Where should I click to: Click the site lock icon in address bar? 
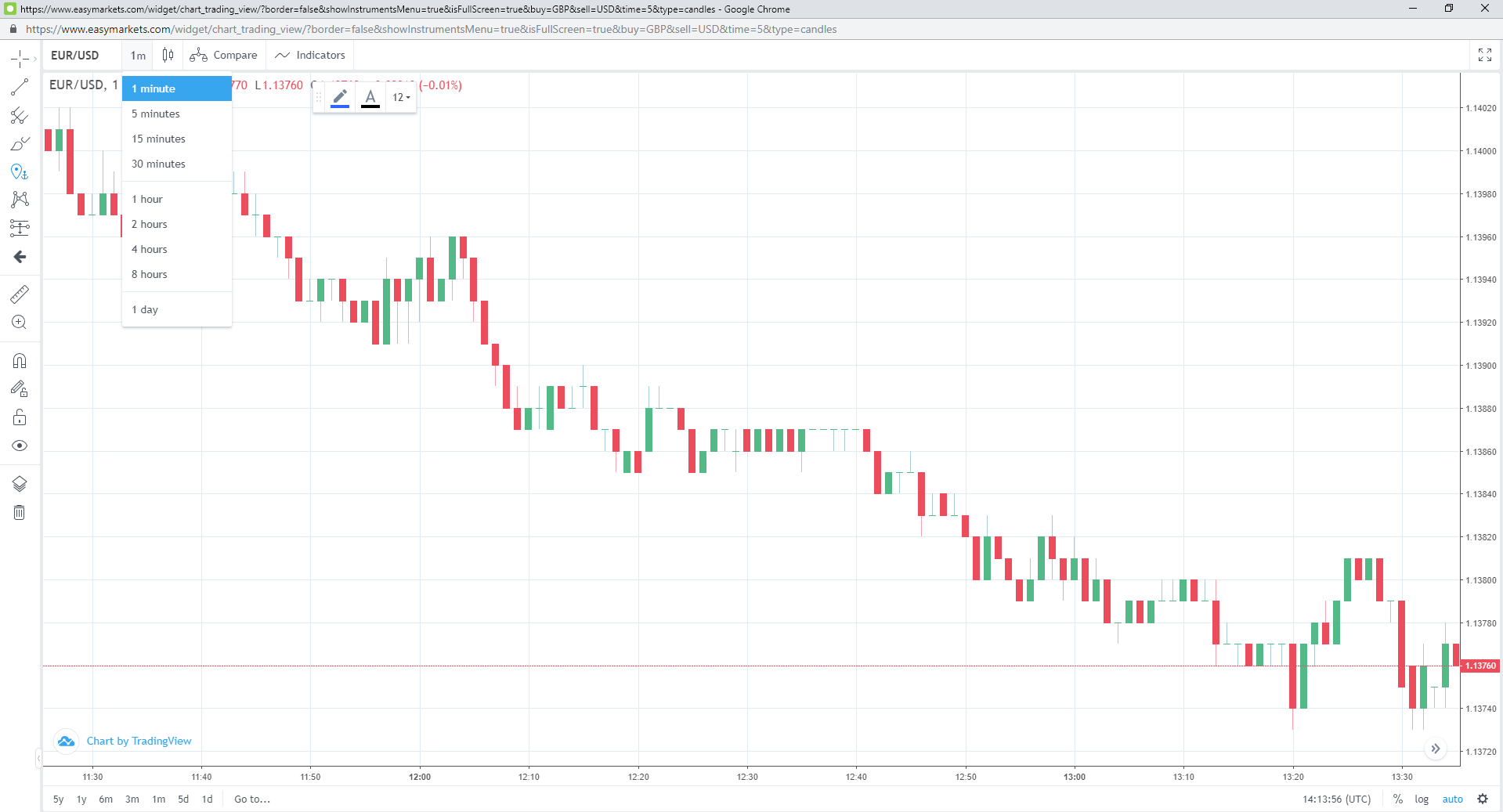[x=13, y=29]
